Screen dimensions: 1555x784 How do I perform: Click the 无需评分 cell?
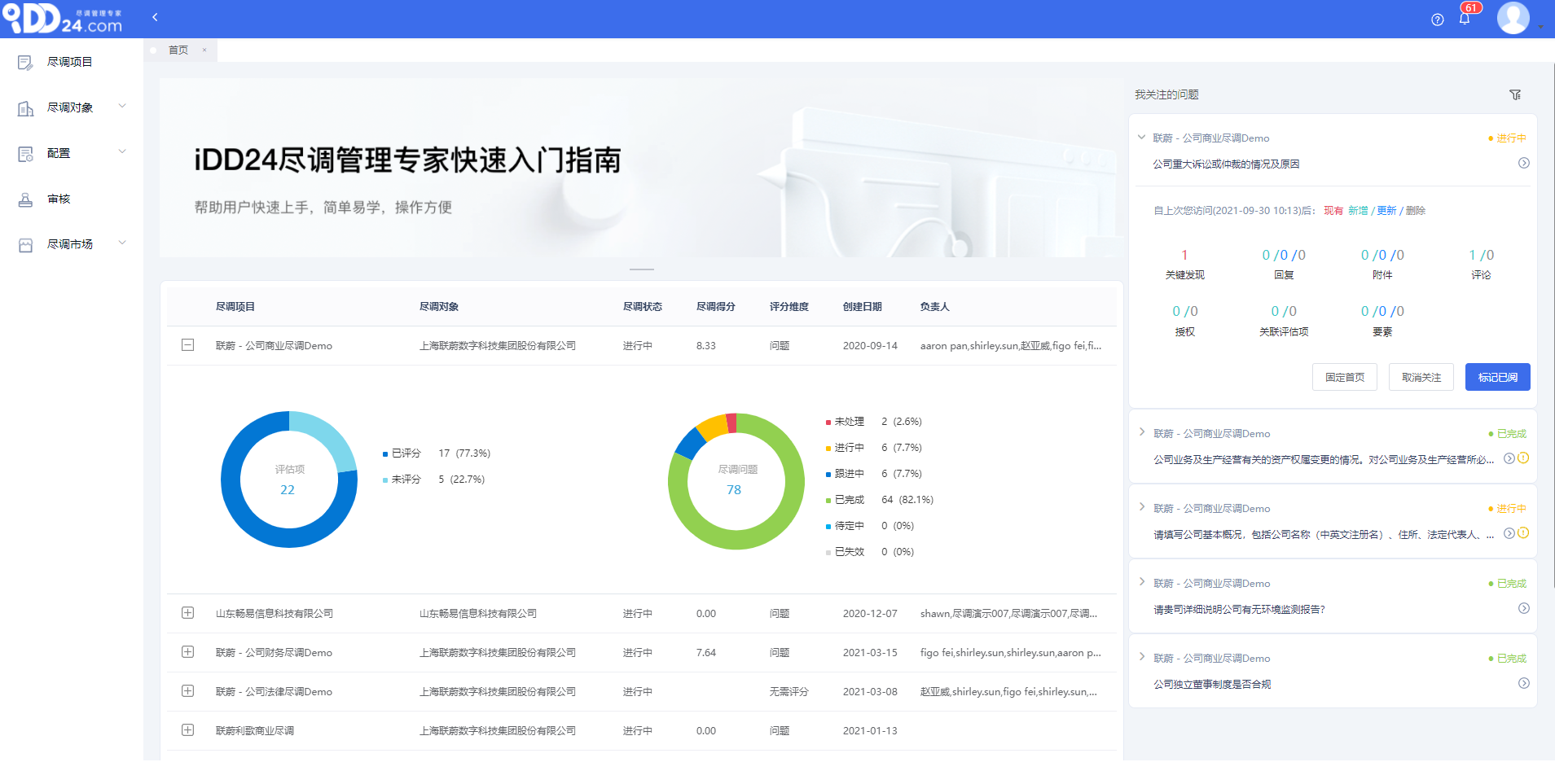click(x=788, y=692)
